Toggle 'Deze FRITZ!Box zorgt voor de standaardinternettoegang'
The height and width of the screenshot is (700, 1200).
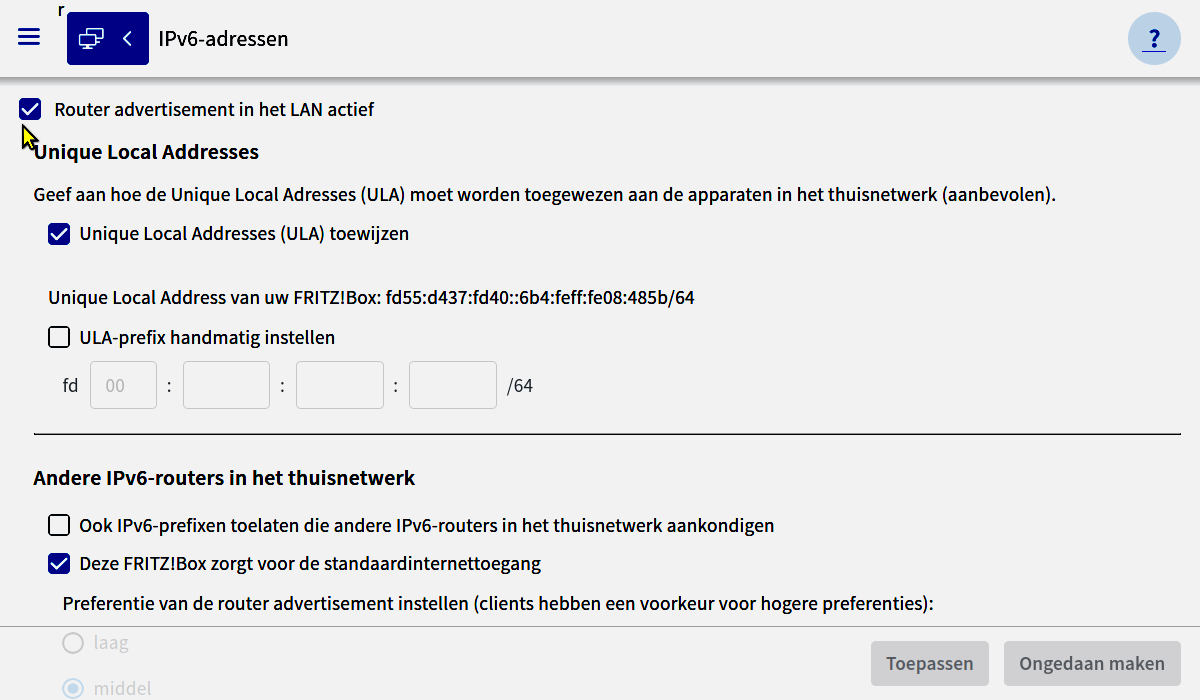59,563
